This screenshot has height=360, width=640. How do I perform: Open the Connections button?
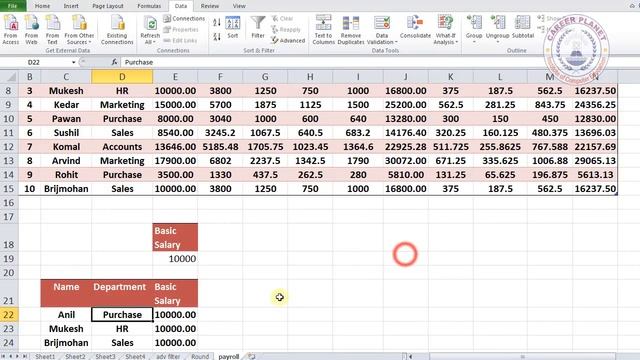184,19
